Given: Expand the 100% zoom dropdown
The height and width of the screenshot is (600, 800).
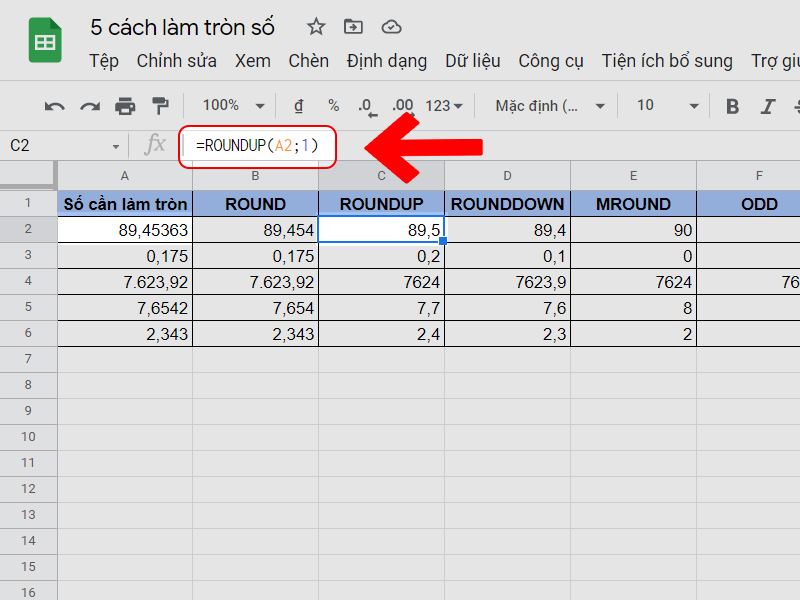Looking at the screenshot, I should 233,106.
